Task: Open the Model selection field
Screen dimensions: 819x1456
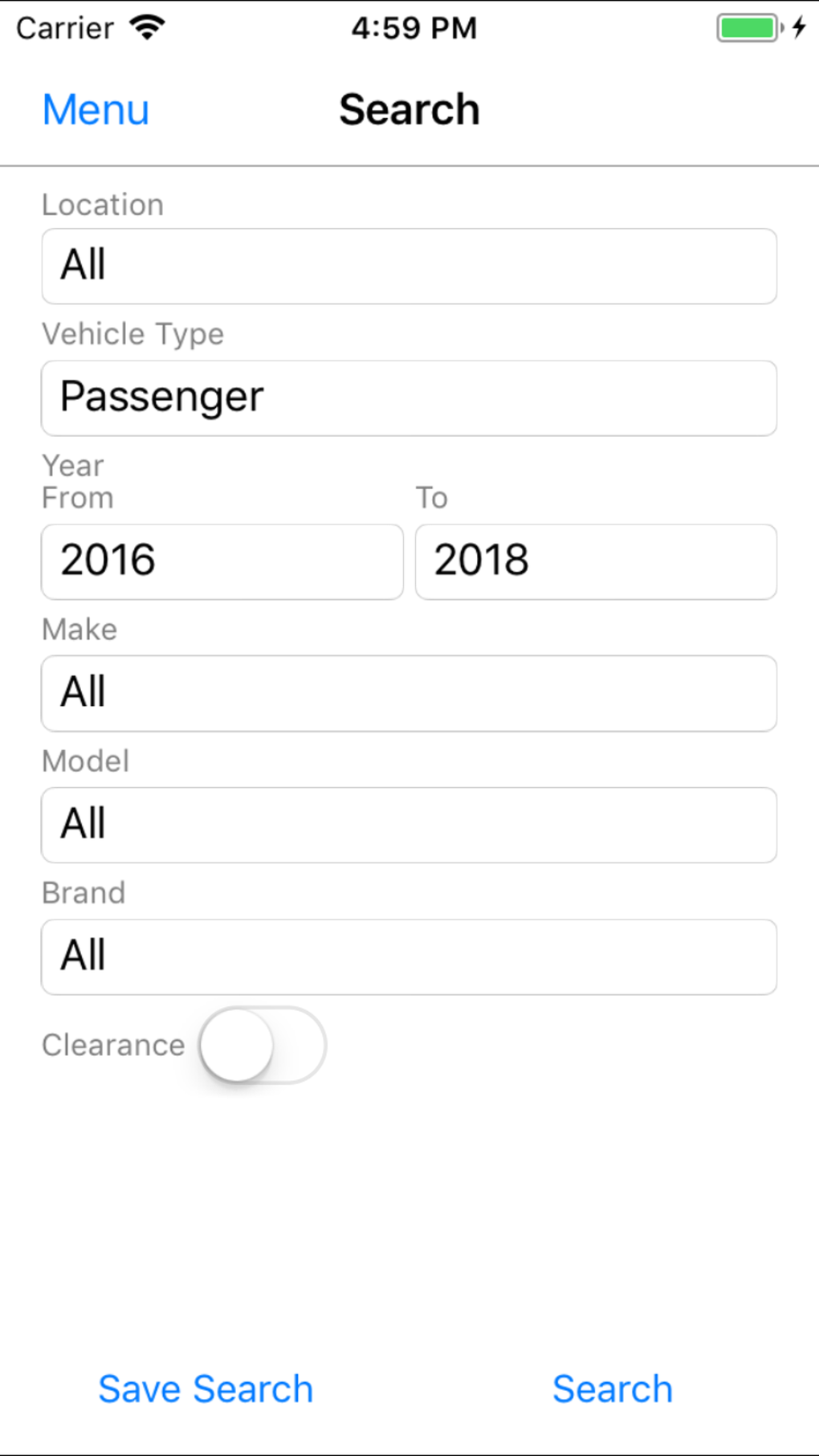Action: 409,825
